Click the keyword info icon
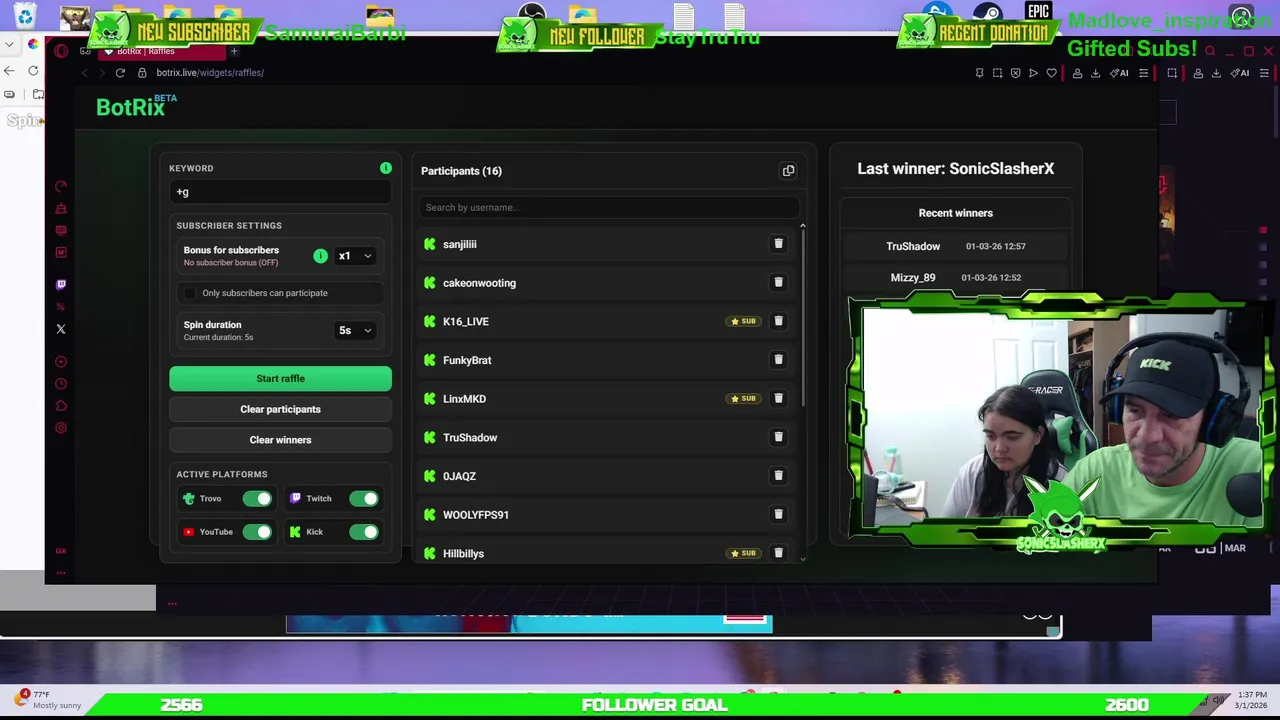Viewport: 1280px width, 720px height. (386, 168)
